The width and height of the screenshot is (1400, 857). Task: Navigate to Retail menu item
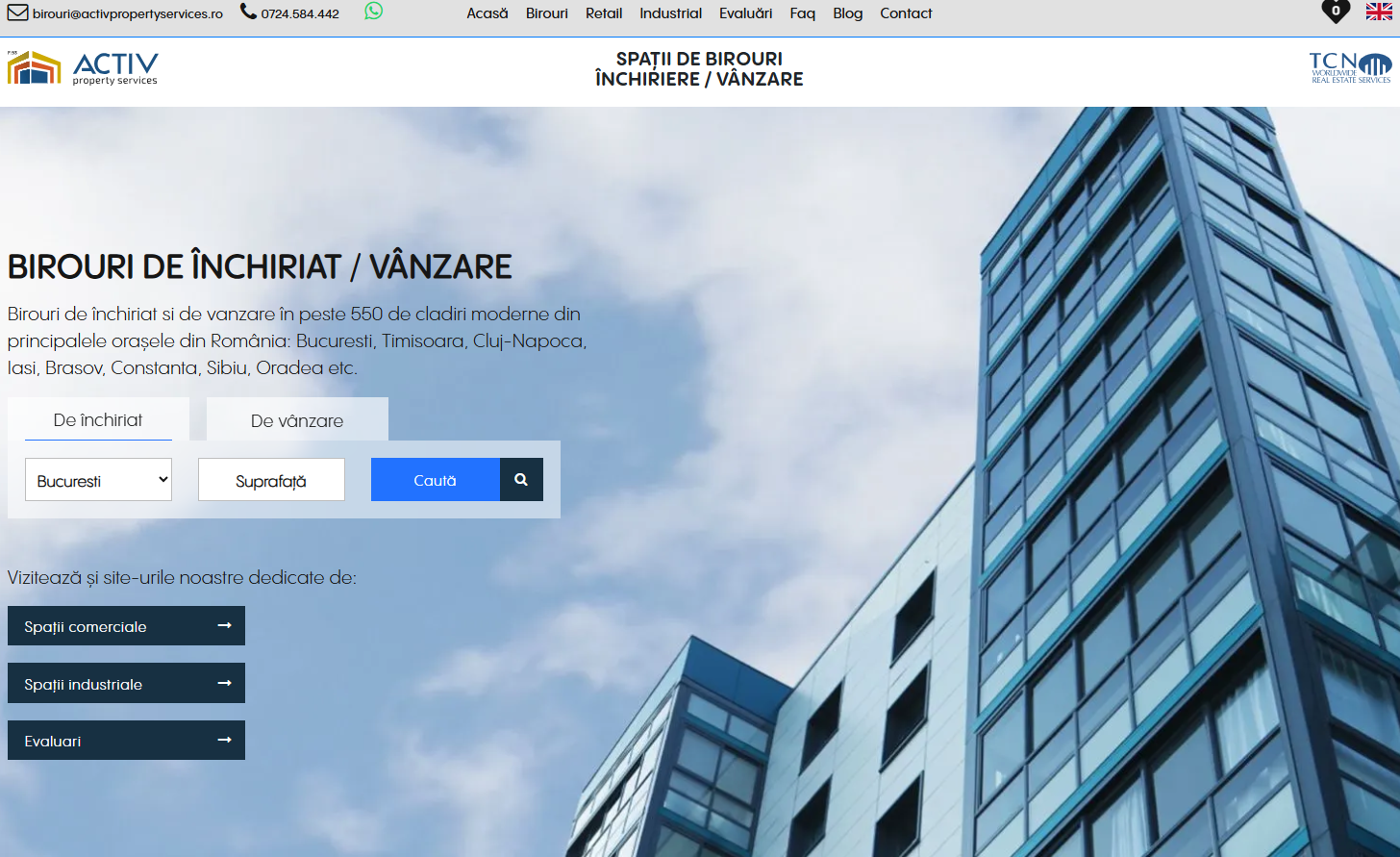604,13
